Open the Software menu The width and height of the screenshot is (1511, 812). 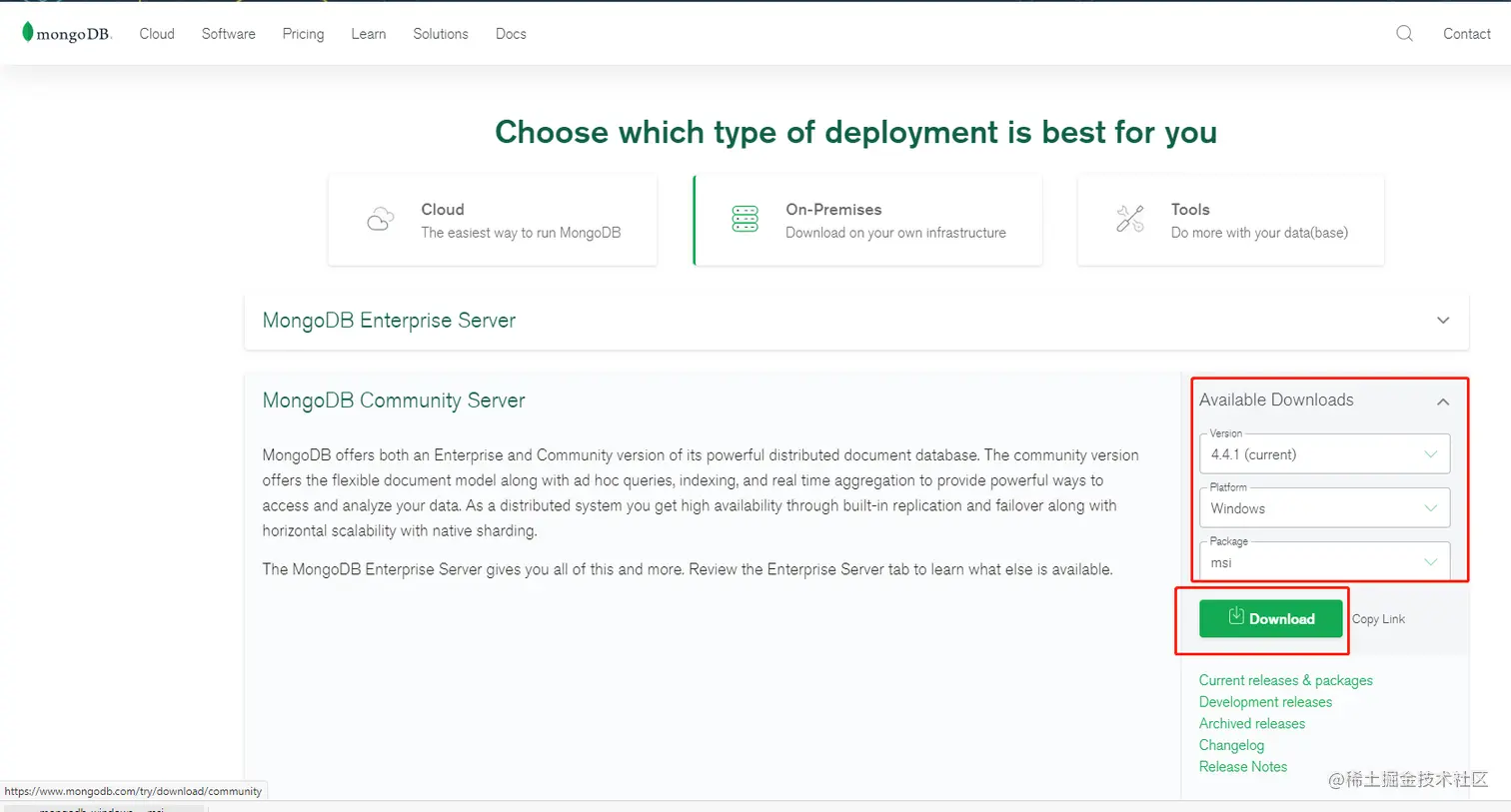coord(229,33)
